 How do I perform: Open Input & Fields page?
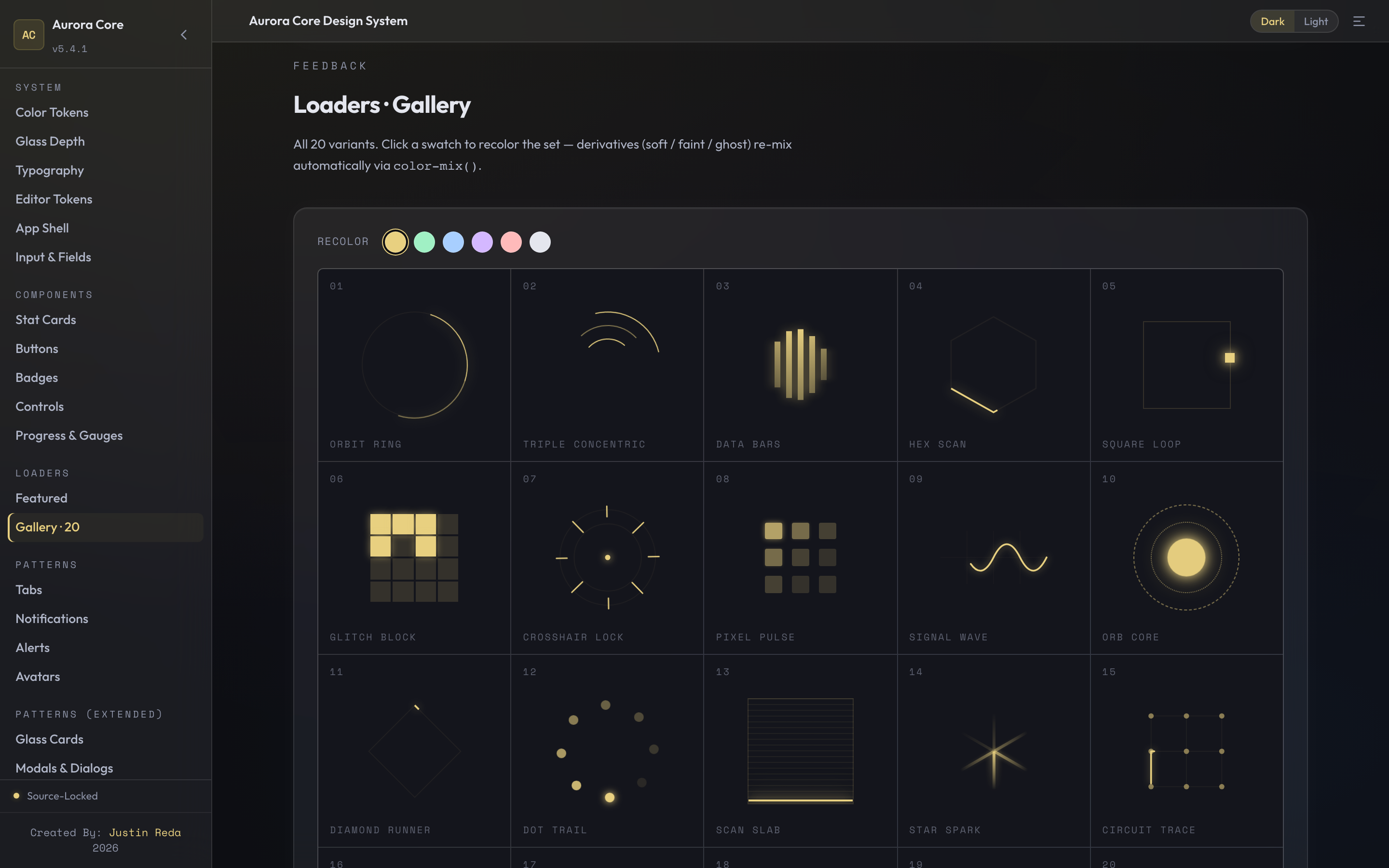[x=106, y=257]
